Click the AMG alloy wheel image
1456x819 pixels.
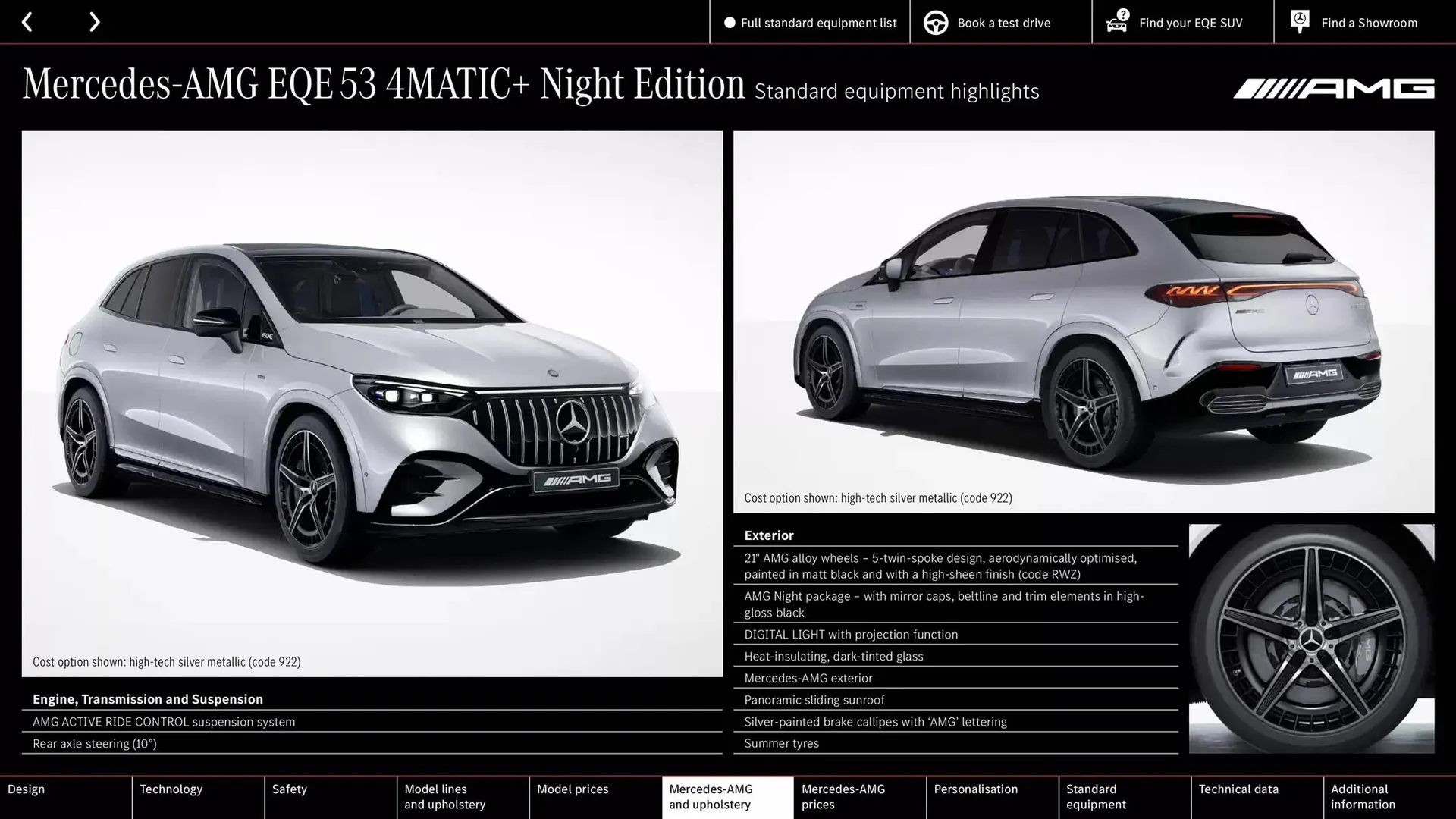tap(1311, 639)
